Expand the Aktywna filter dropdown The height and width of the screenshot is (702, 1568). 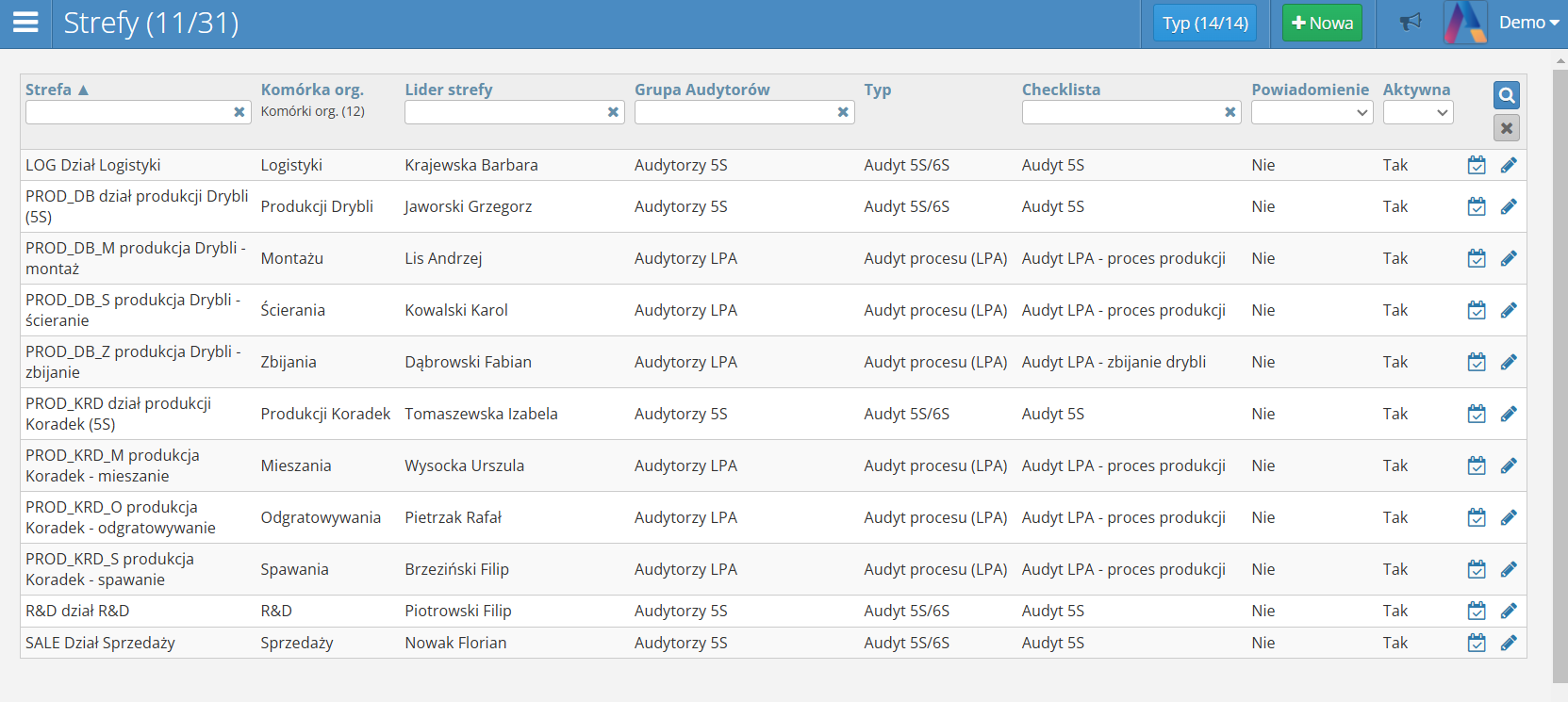click(x=1417, y=113)
